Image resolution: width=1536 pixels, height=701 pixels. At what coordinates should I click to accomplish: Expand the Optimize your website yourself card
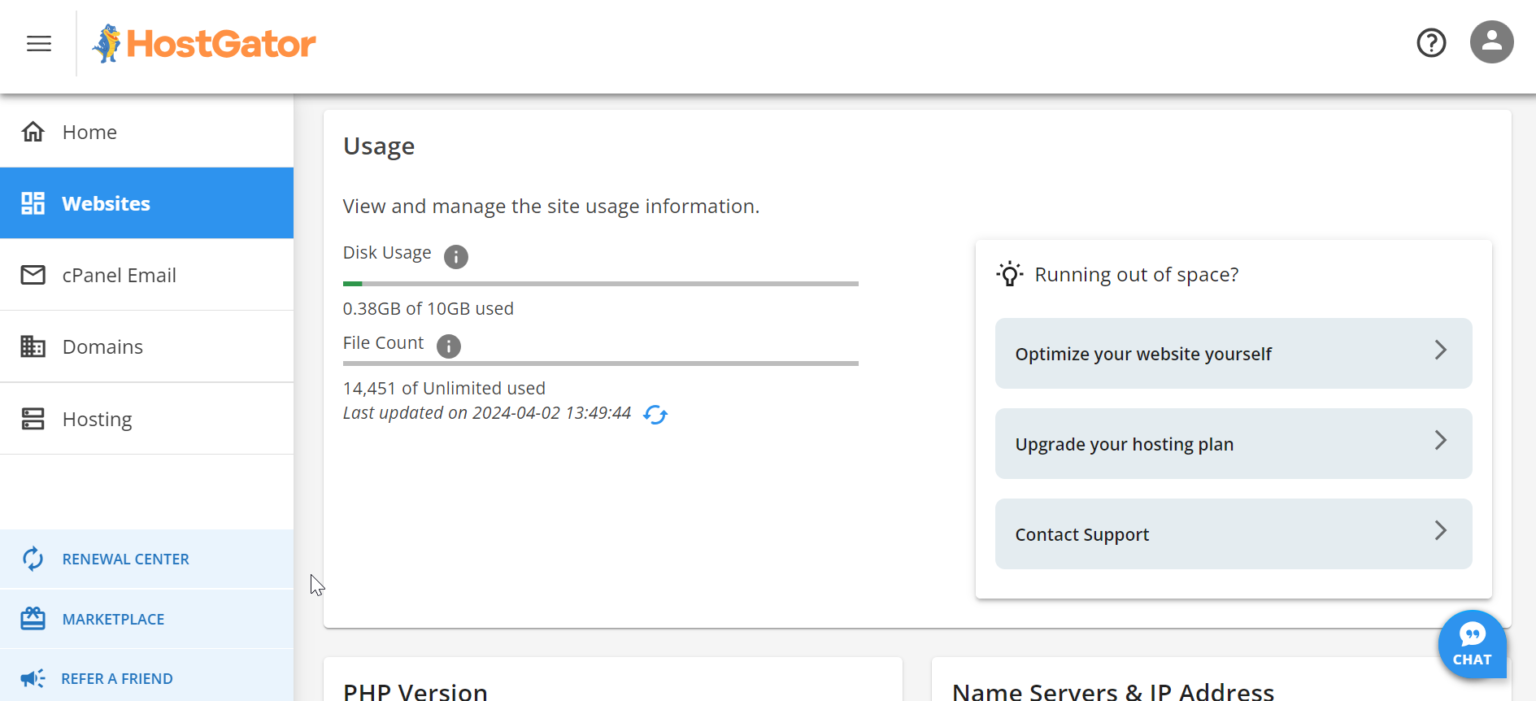click(x=1233, y=353)
